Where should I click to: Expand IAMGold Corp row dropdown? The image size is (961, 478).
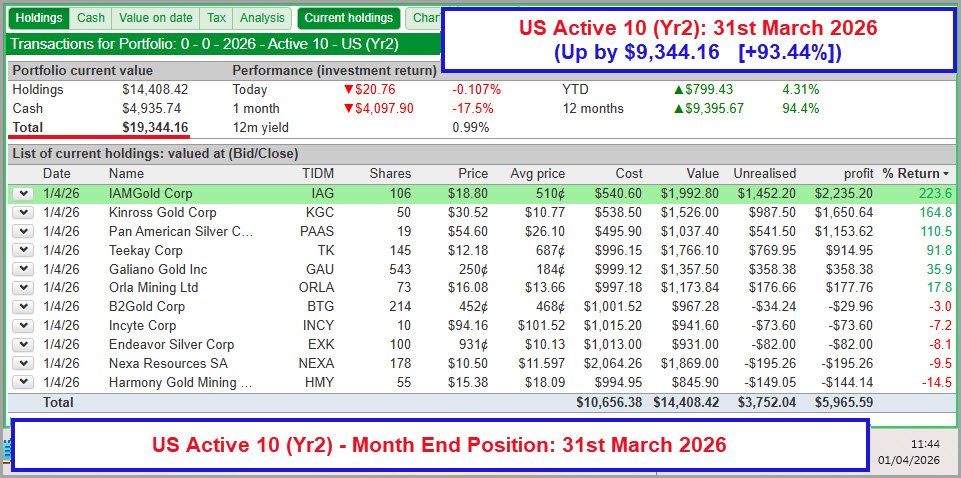[x=23, y=194]
